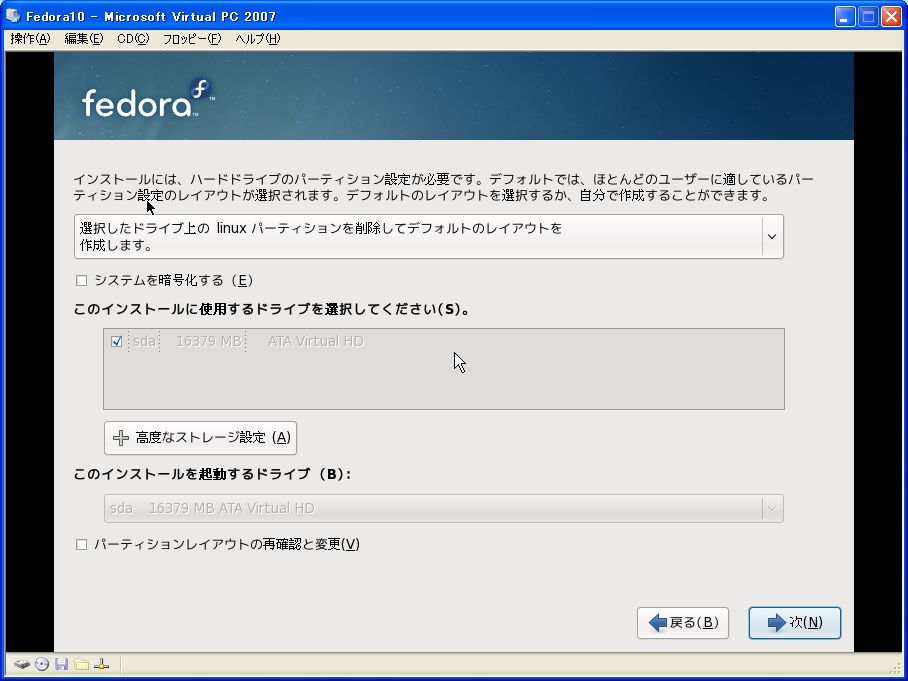The image size is (908, 681).
Task: Click 高度なストレージ設定 (A) button
Action: (x=200, y=438)
